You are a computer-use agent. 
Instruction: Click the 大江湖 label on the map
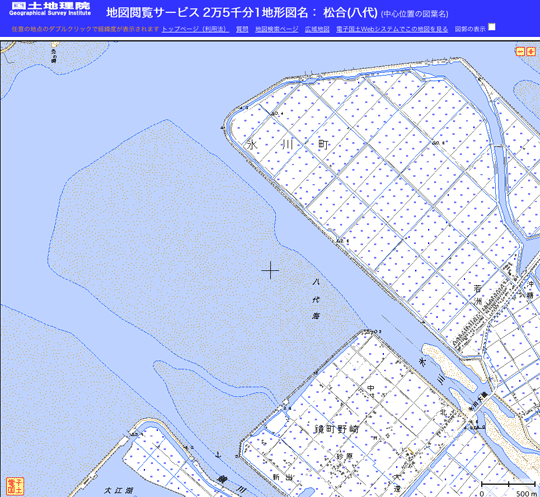tap(118, 490)
